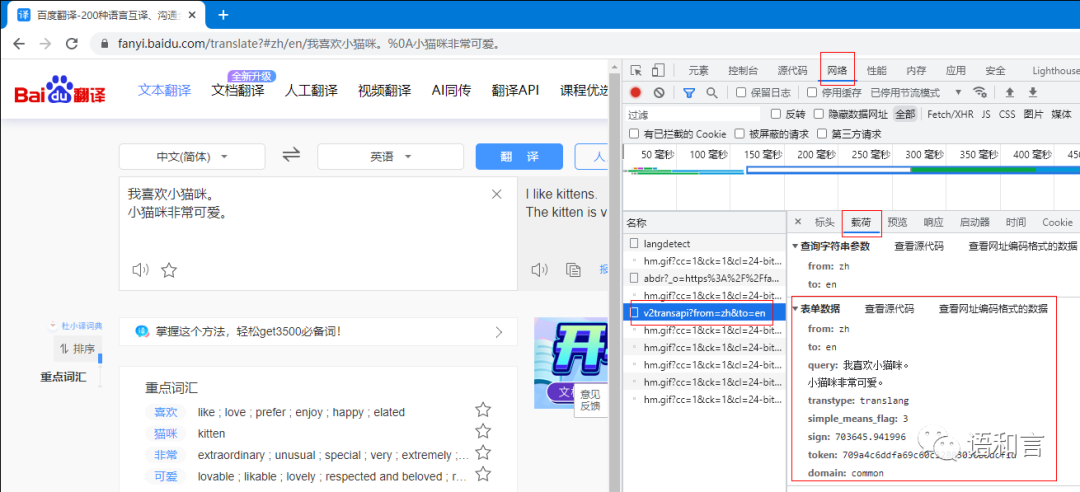Export HAR file with download arrow
The image size is (1080, 492).
(x=1032, y=92)
